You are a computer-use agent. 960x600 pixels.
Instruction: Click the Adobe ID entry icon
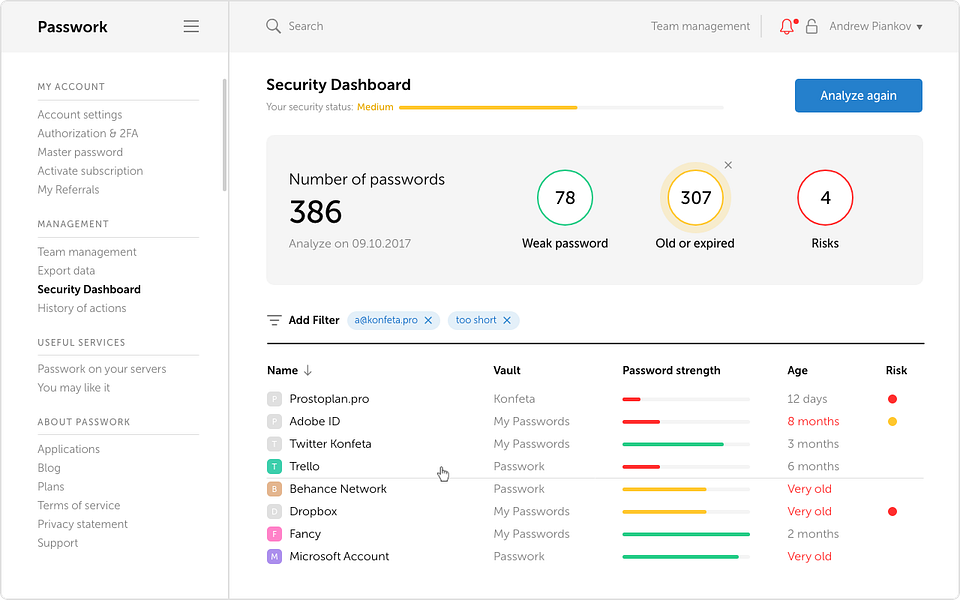click(274, 422)
